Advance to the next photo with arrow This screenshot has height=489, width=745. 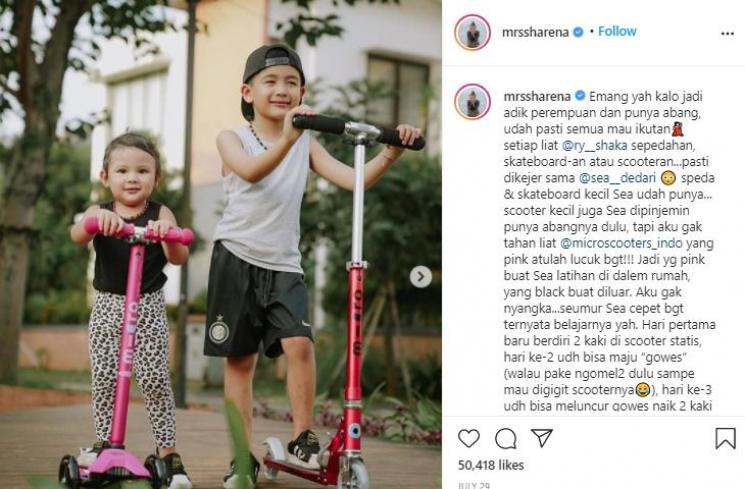click(x=421, y=277)
